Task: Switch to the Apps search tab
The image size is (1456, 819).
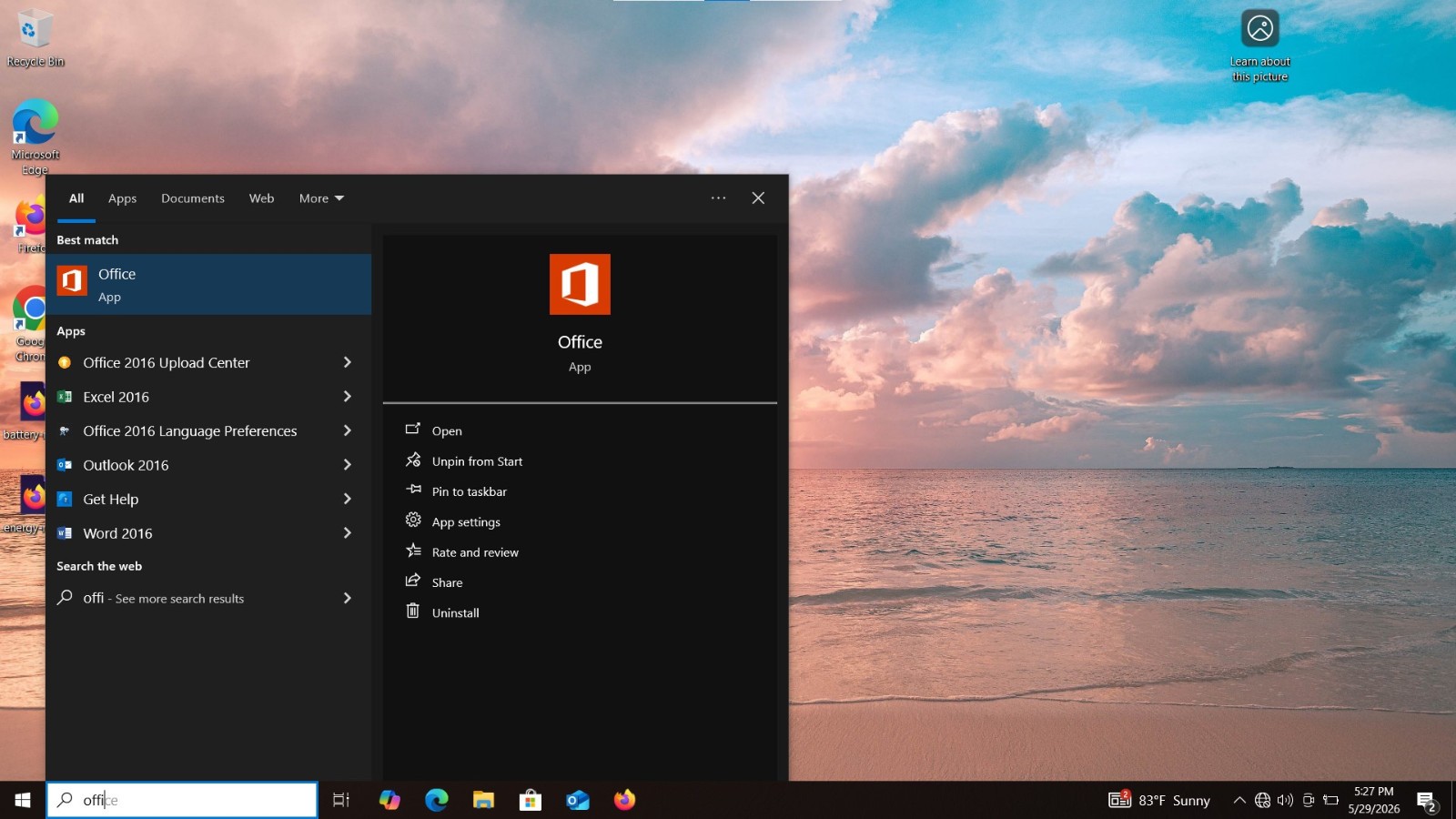Action: 122,198
